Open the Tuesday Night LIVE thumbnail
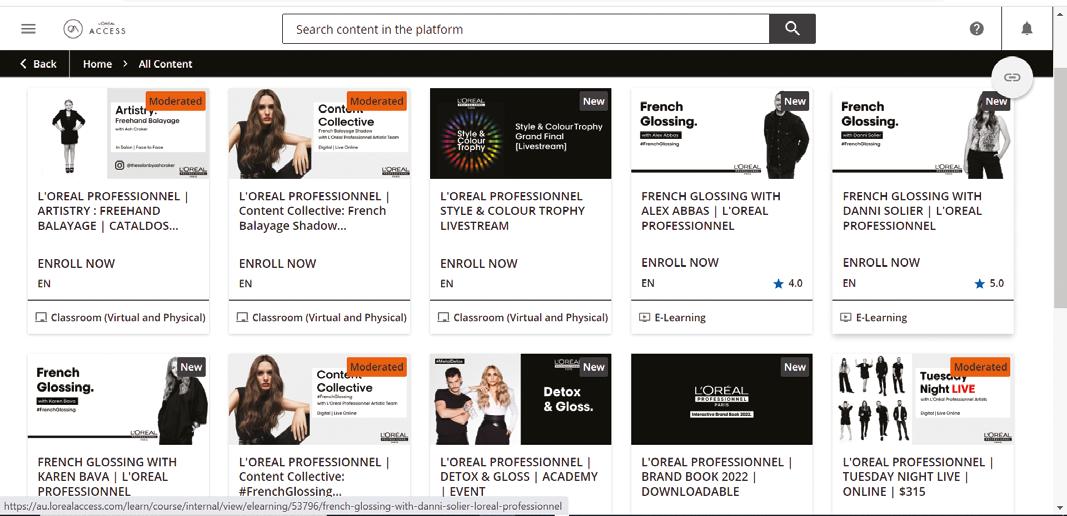The image size is (1067, 516). point(923,399)
